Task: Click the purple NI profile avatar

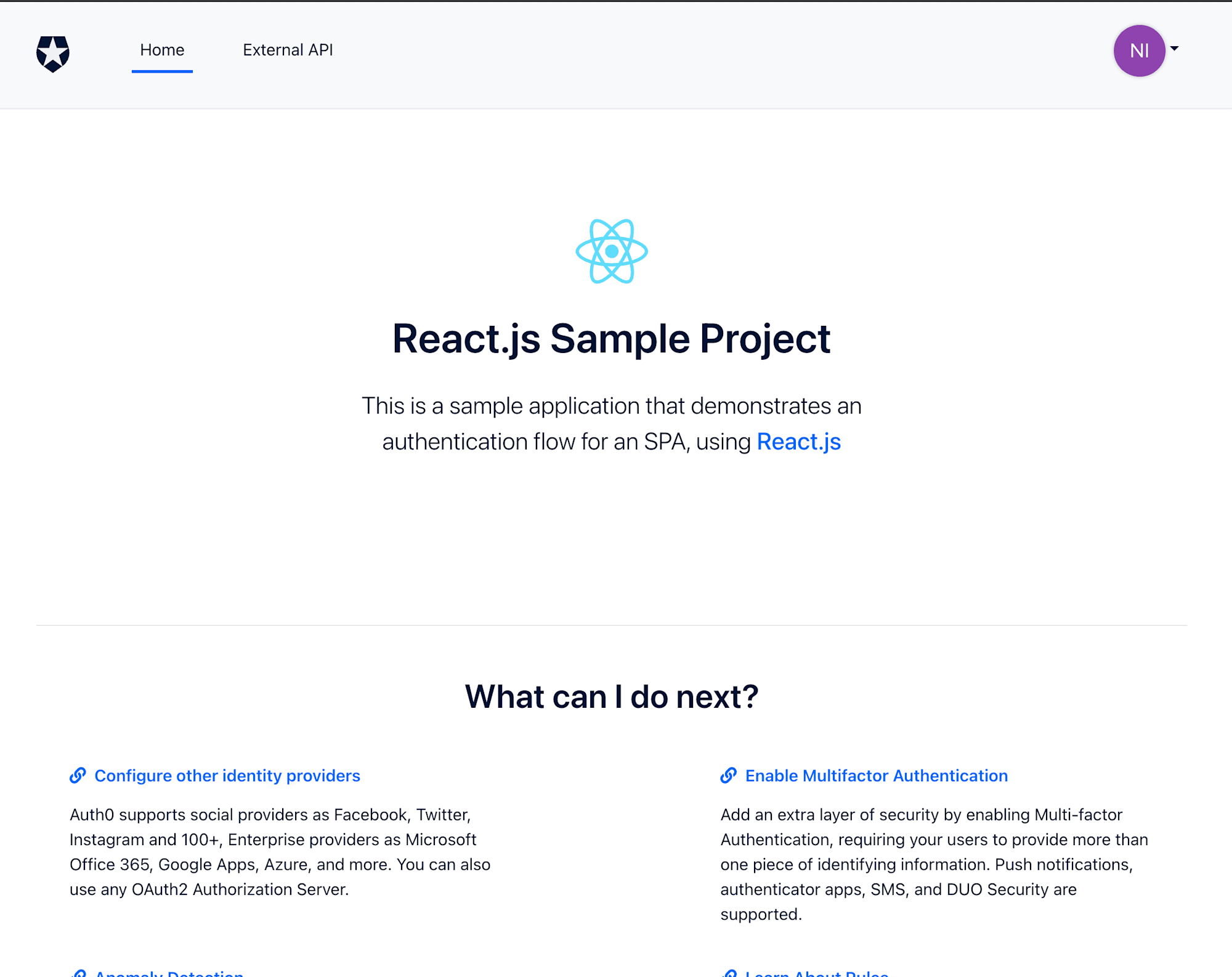Action: tap(1139, 51)
